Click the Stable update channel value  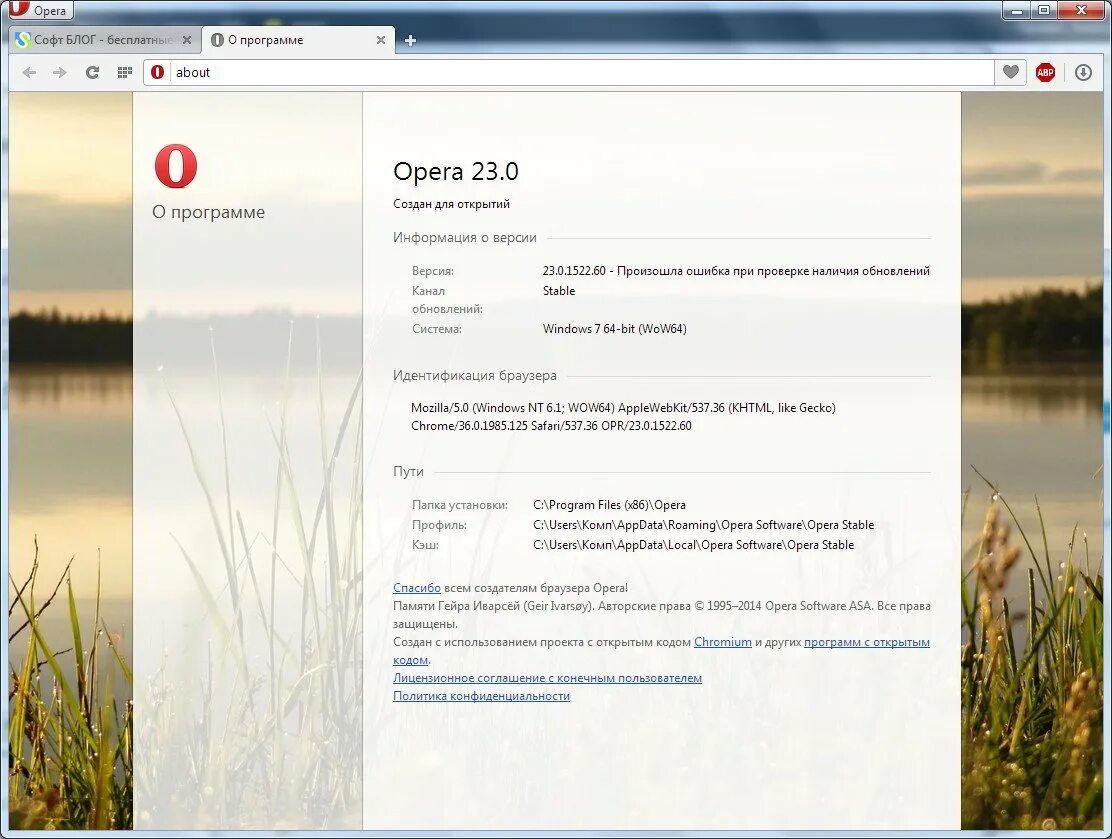(559, 291)
